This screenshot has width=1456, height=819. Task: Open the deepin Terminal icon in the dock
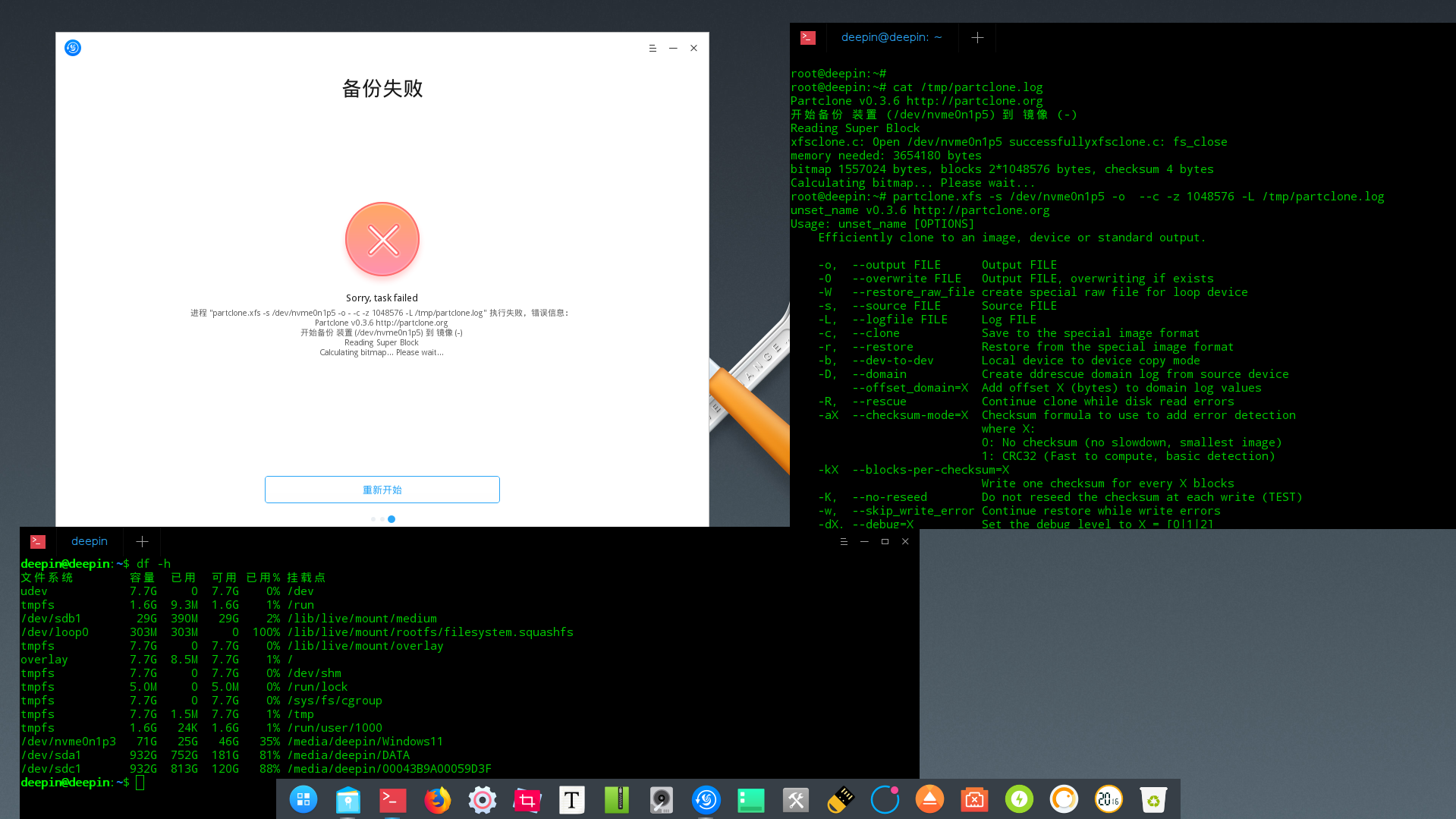coord(392,799)
